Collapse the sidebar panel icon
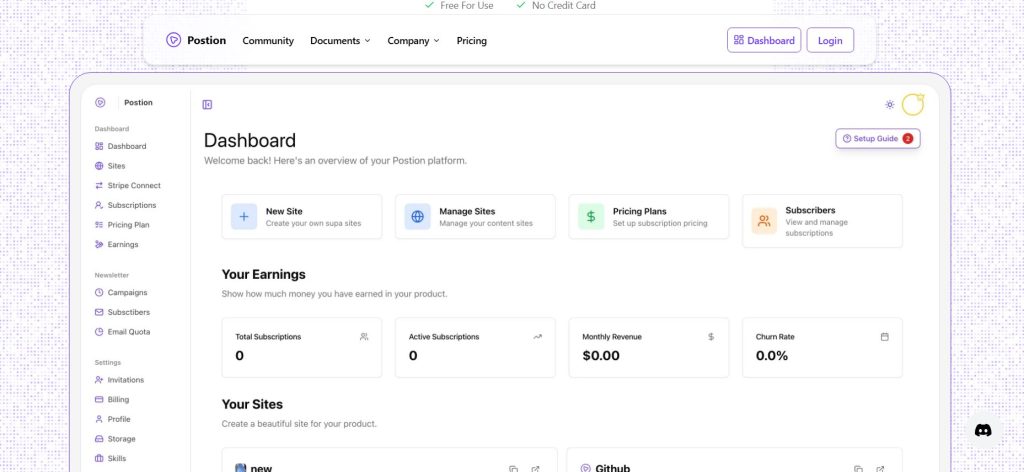The height and width of the screenshot is (472, 1024). [208, 104]
